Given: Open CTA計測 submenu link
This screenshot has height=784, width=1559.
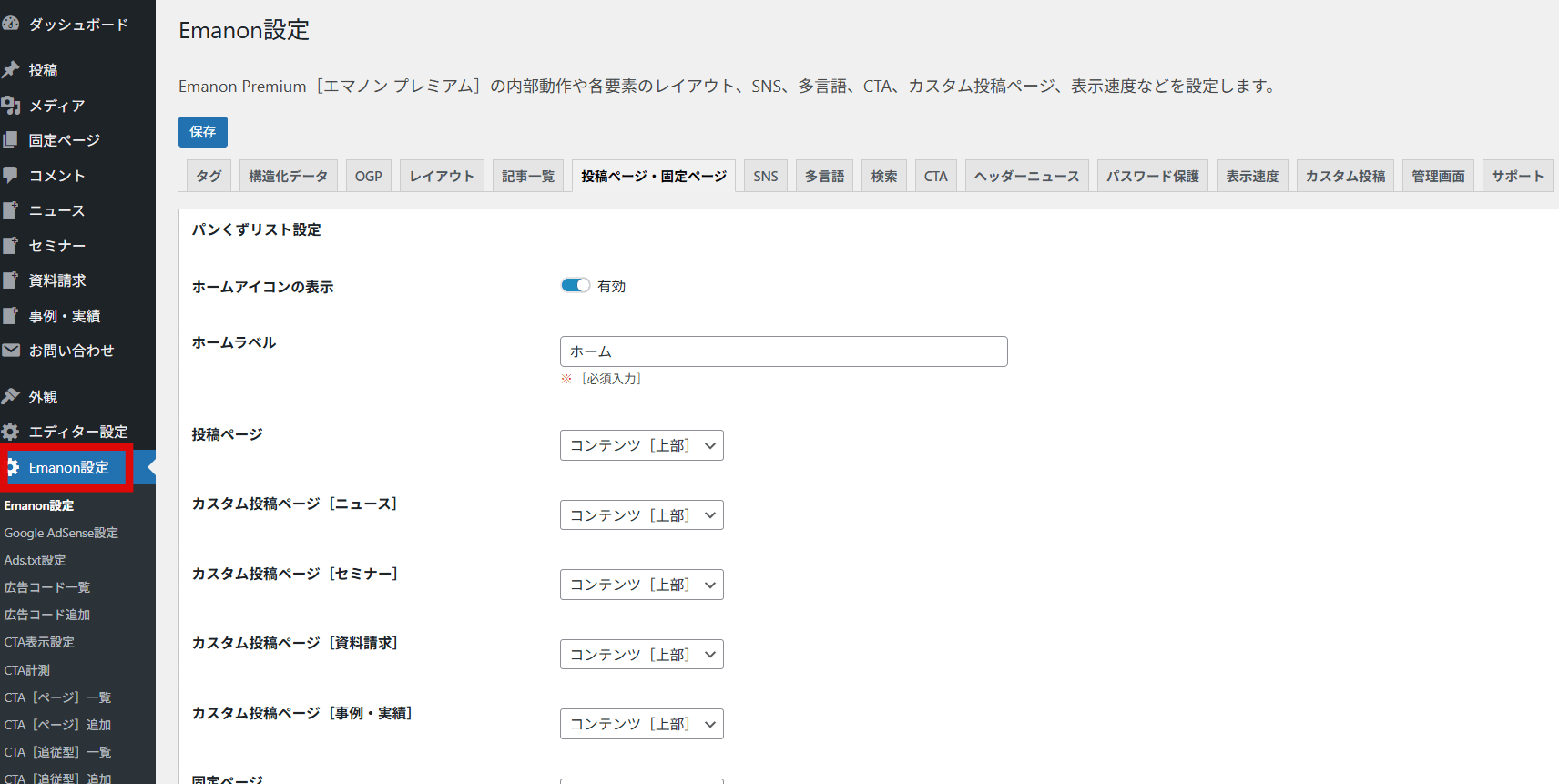Looking at the screenshot, I should point(27,670).
